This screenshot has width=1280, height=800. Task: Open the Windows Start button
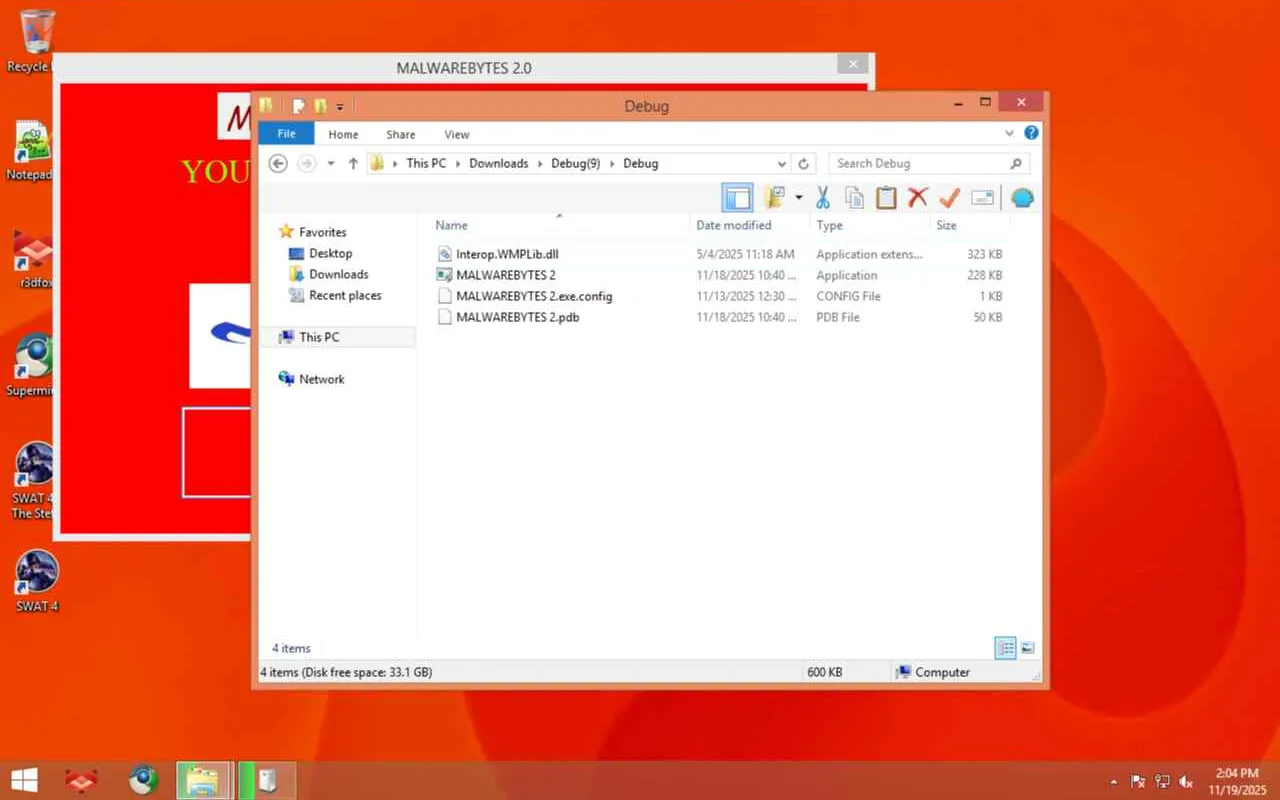click(x=25, y=780)
